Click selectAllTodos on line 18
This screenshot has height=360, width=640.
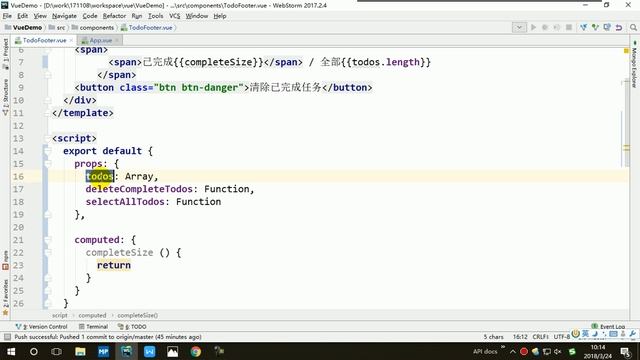tap(125, 202)
